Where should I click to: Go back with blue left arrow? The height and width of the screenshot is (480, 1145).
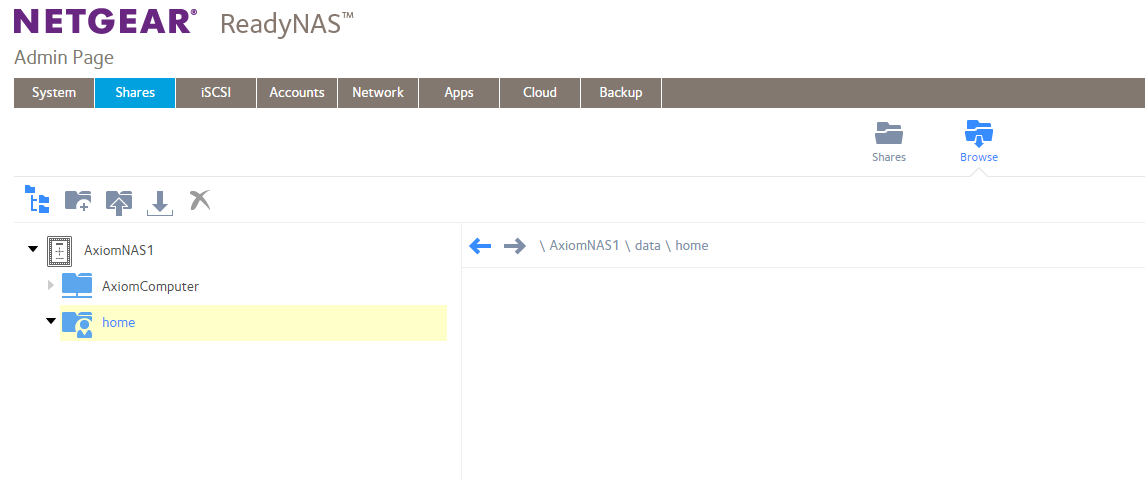tap(480, 246)
